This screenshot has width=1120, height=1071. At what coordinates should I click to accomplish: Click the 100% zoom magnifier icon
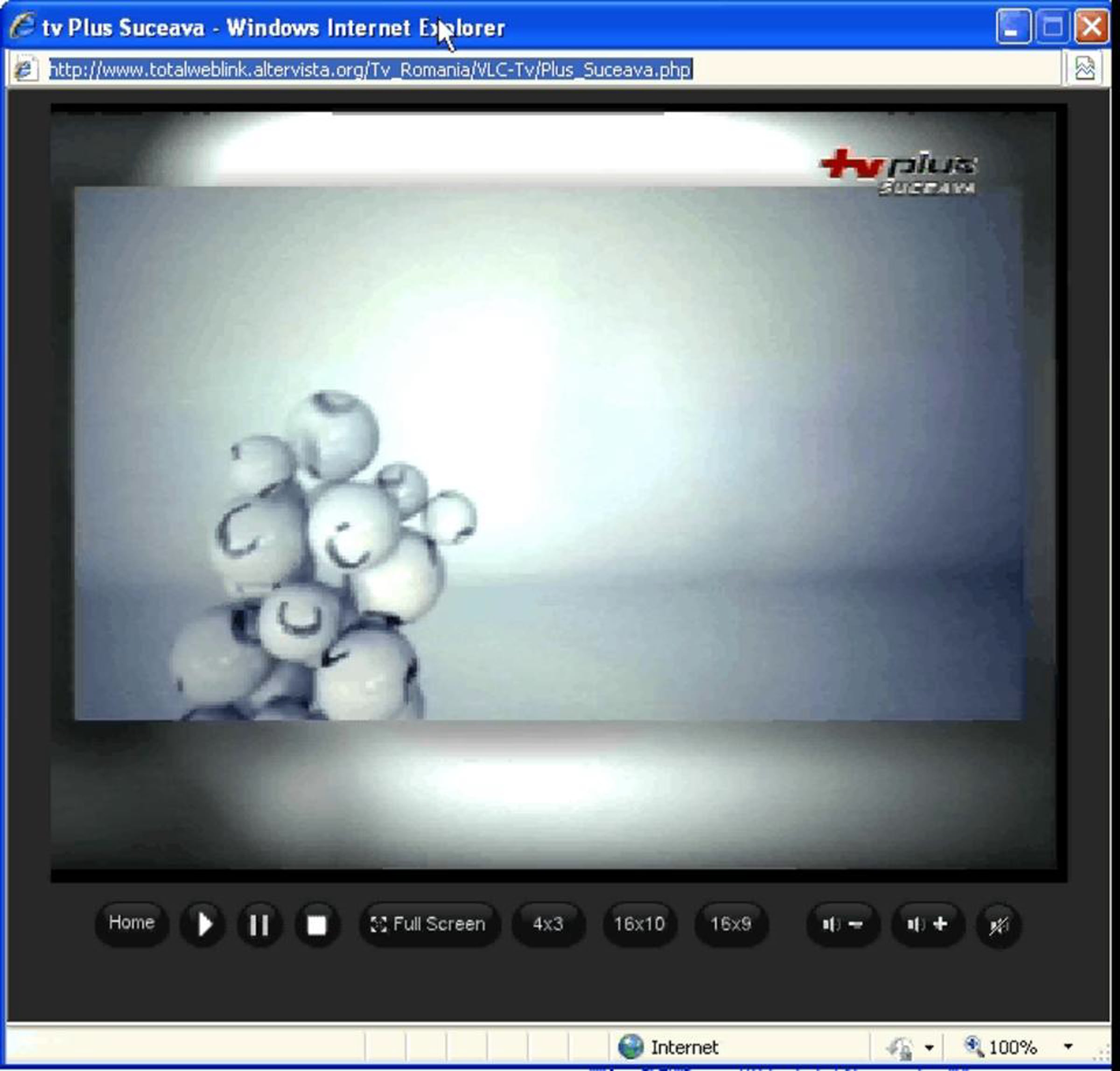point(974,1046)
